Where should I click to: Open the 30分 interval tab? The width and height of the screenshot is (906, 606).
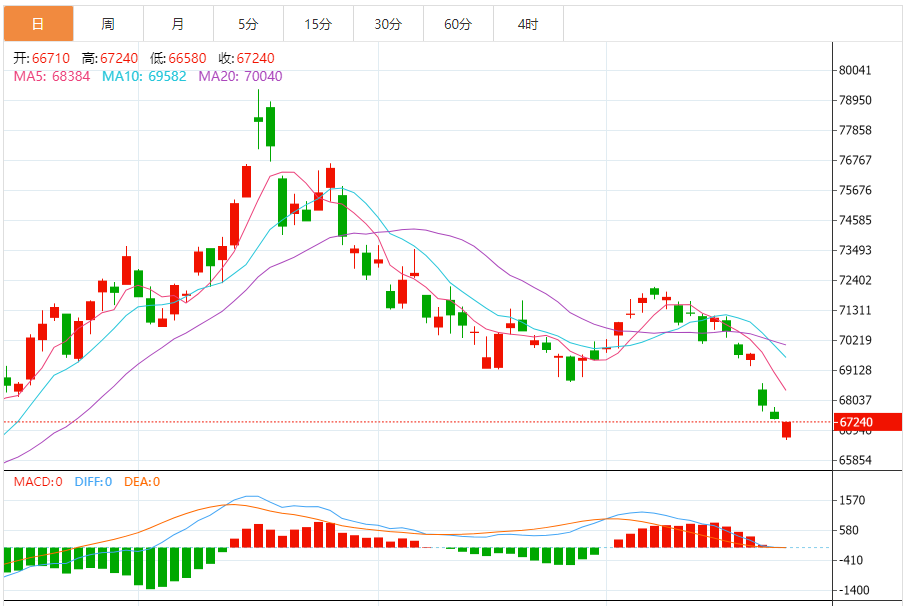pyautogui.click(x=388, y=24)
